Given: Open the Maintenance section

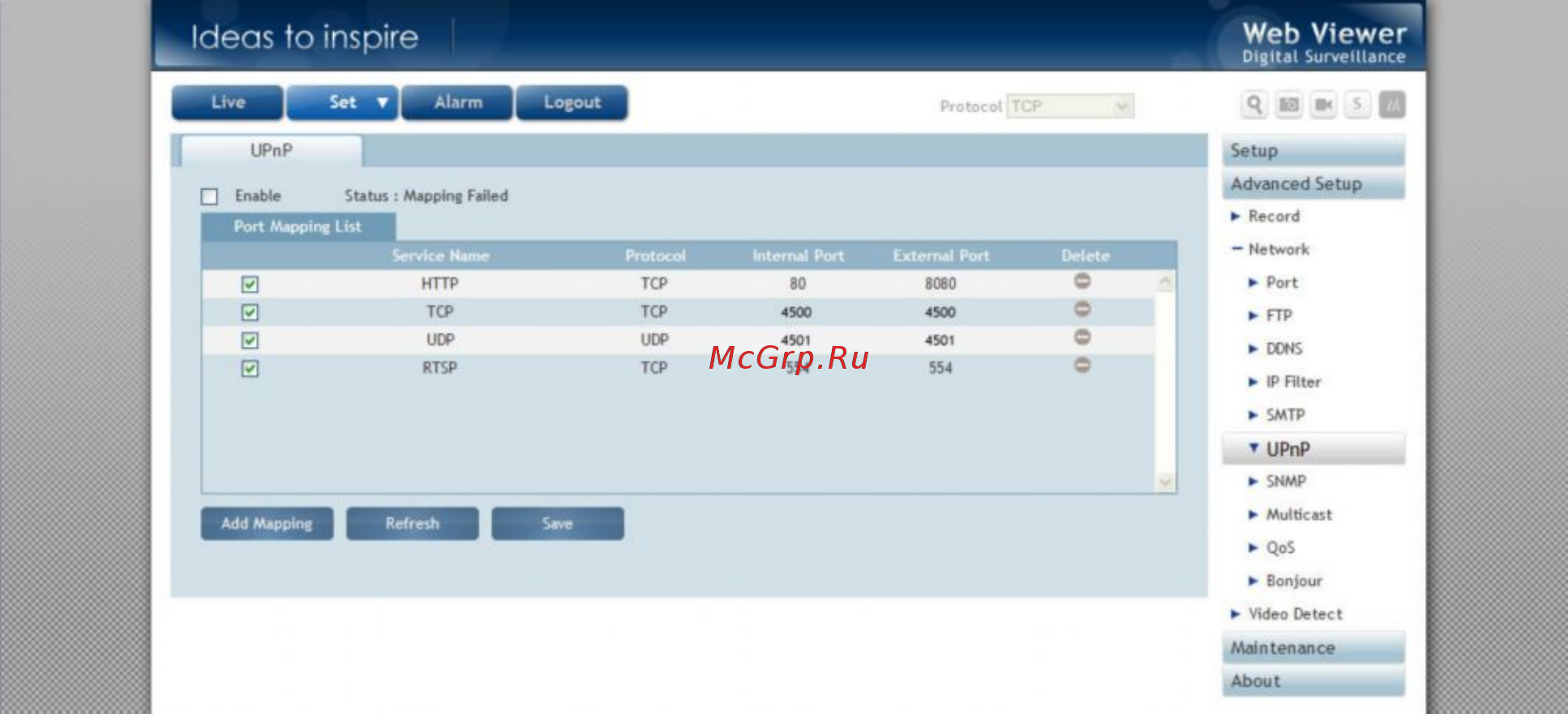Looking at the screenshot, I should click(1313, 648).
